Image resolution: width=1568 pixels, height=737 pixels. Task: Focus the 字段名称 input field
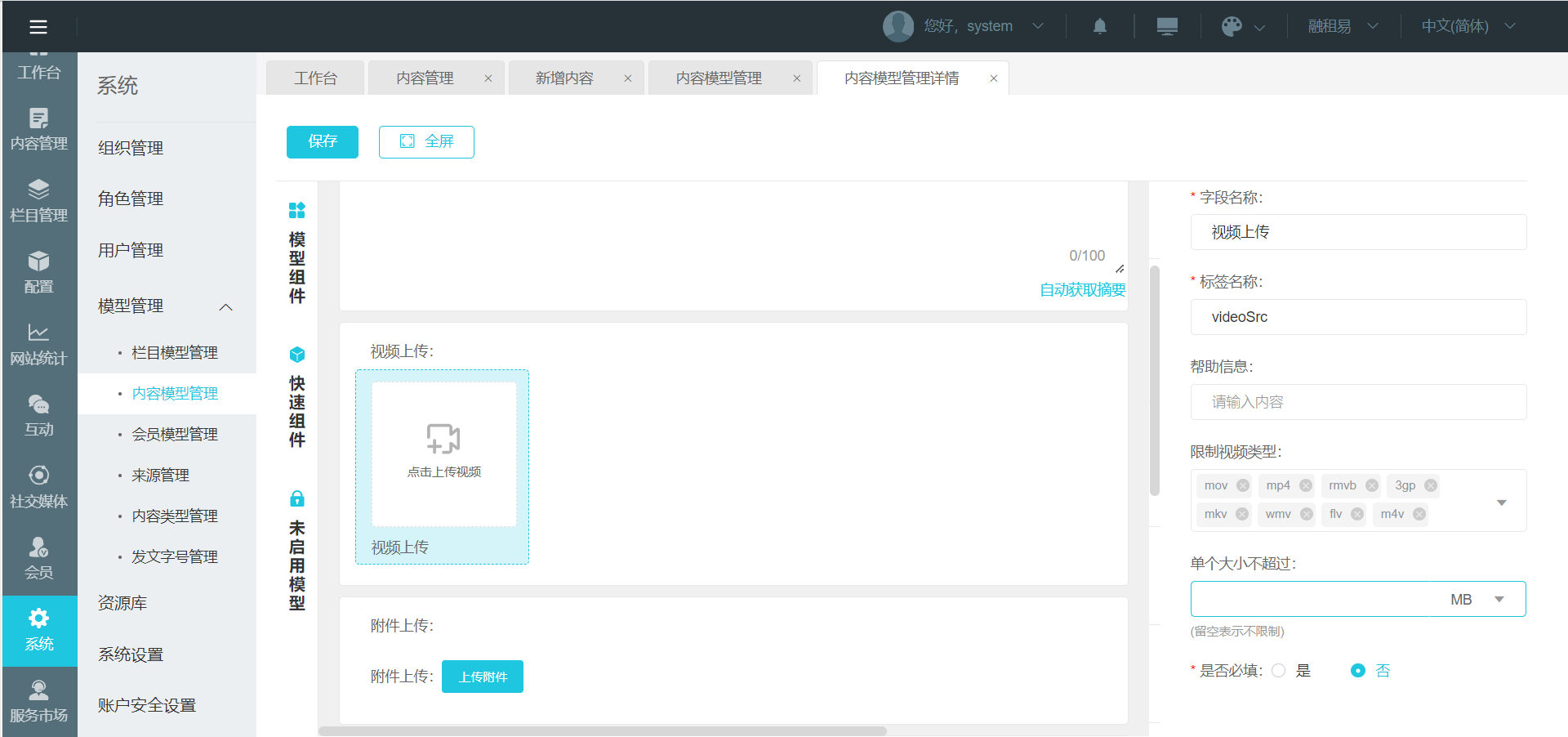(x=1358, y=232)
